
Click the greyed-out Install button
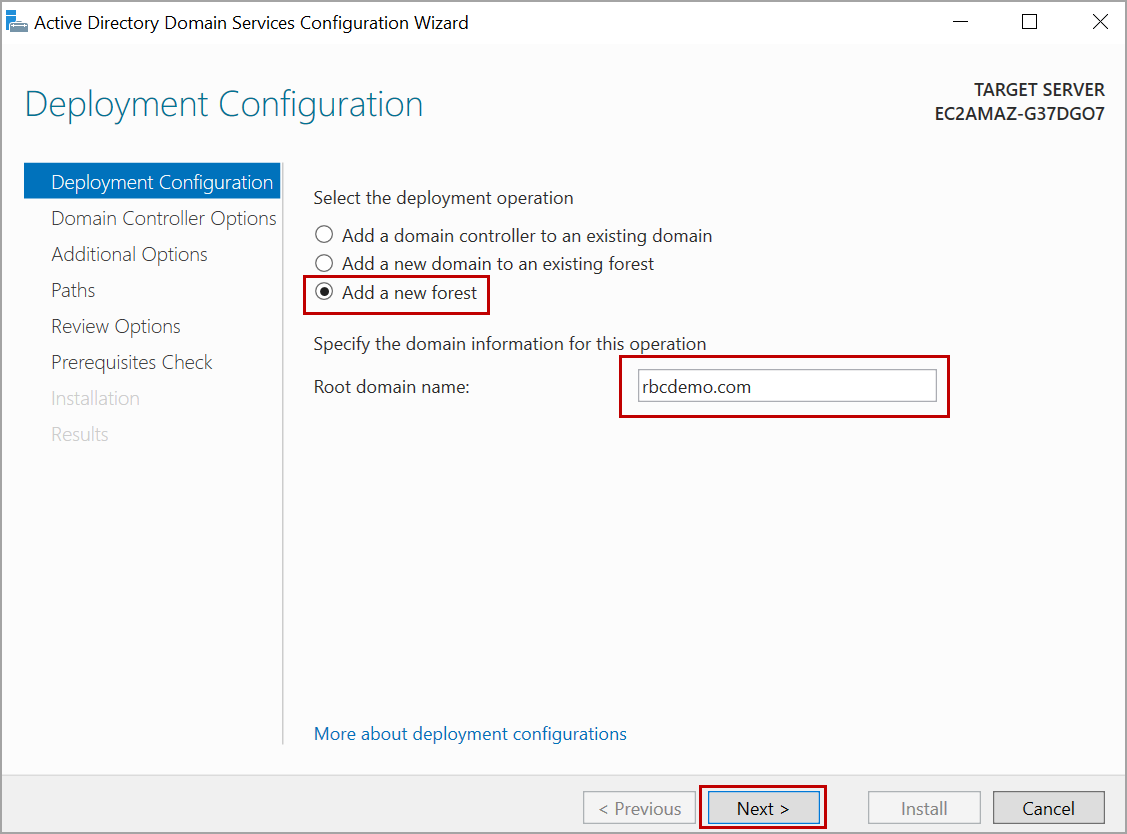(x=924, y=808)
